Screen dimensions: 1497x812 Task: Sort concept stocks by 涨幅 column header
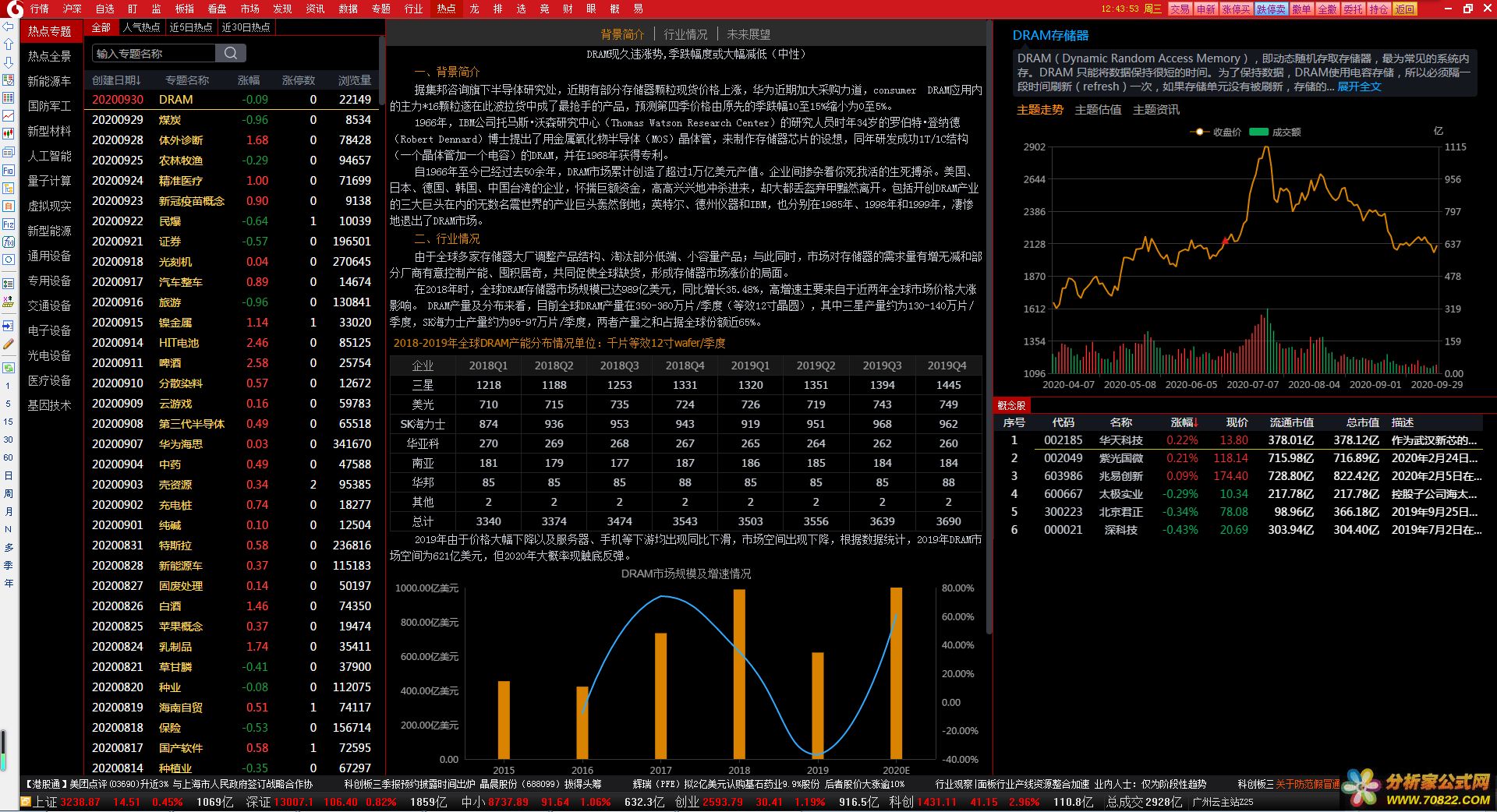(1184, 422)
